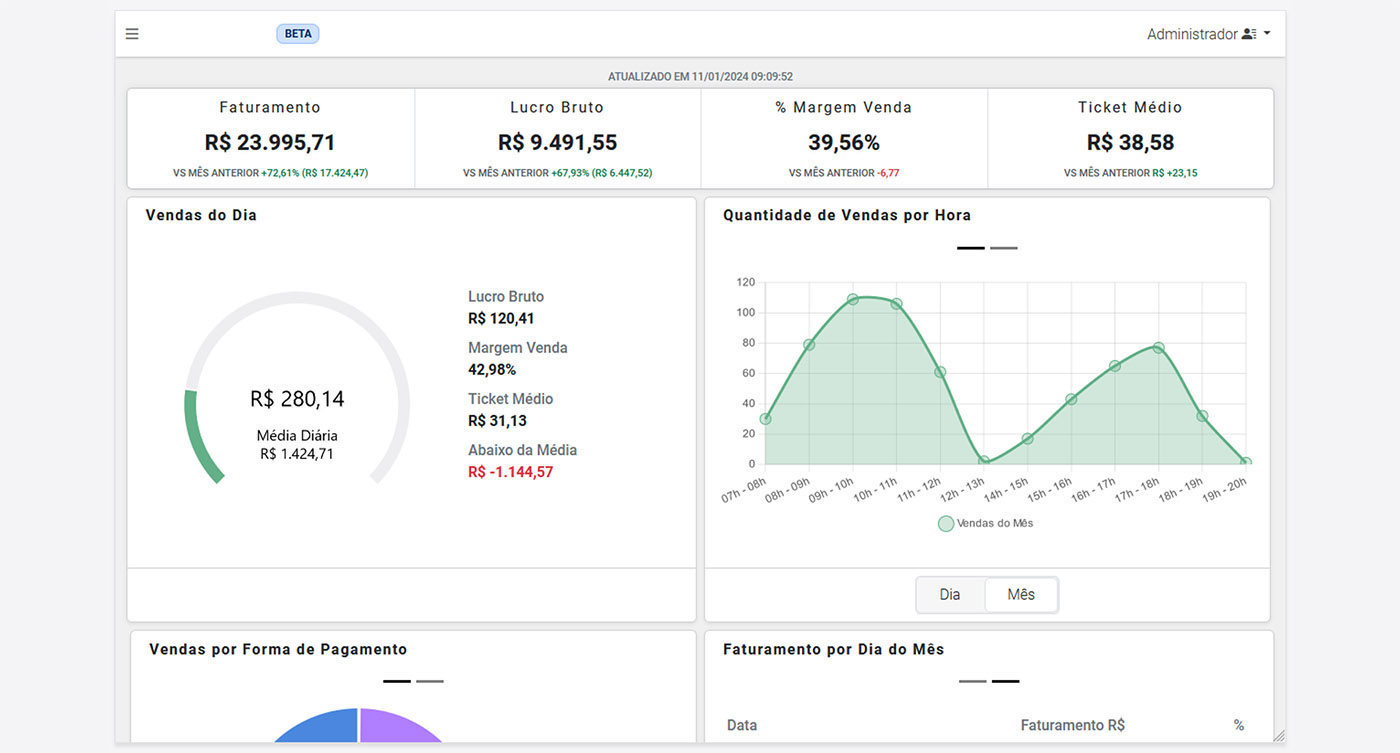Switch hourly sales chart to Mês
Image resolution: width=1400 pixels, height=753 pixels.
click(x=1021, y=595)
